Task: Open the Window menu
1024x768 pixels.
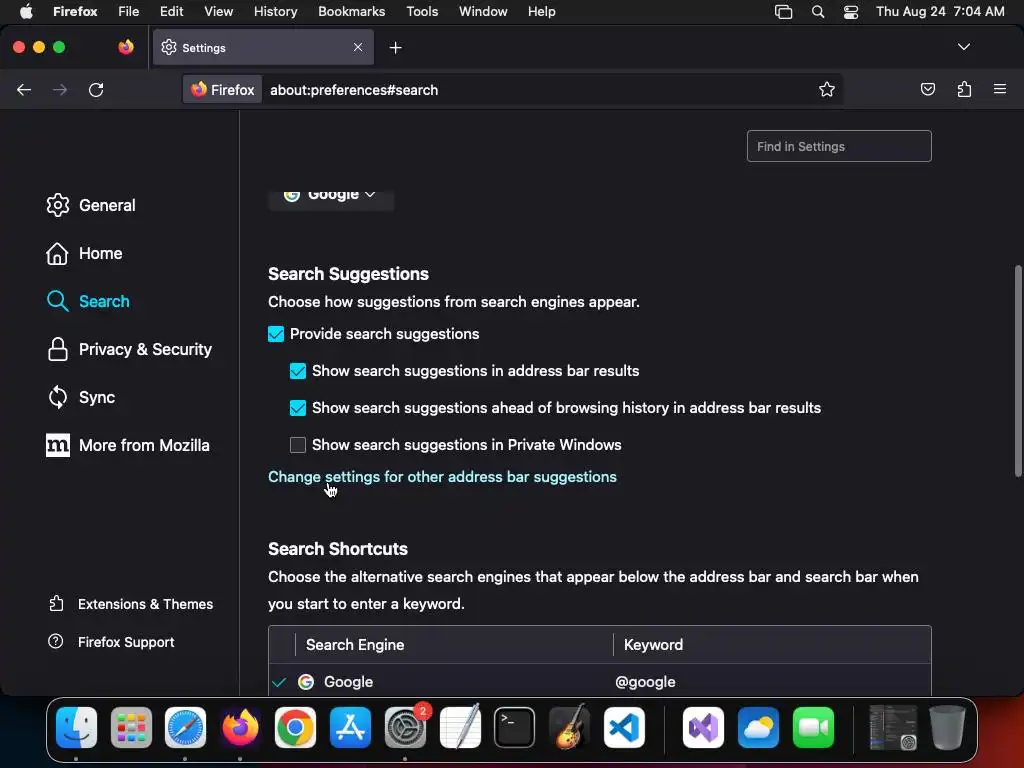Action: click(483, 11)
